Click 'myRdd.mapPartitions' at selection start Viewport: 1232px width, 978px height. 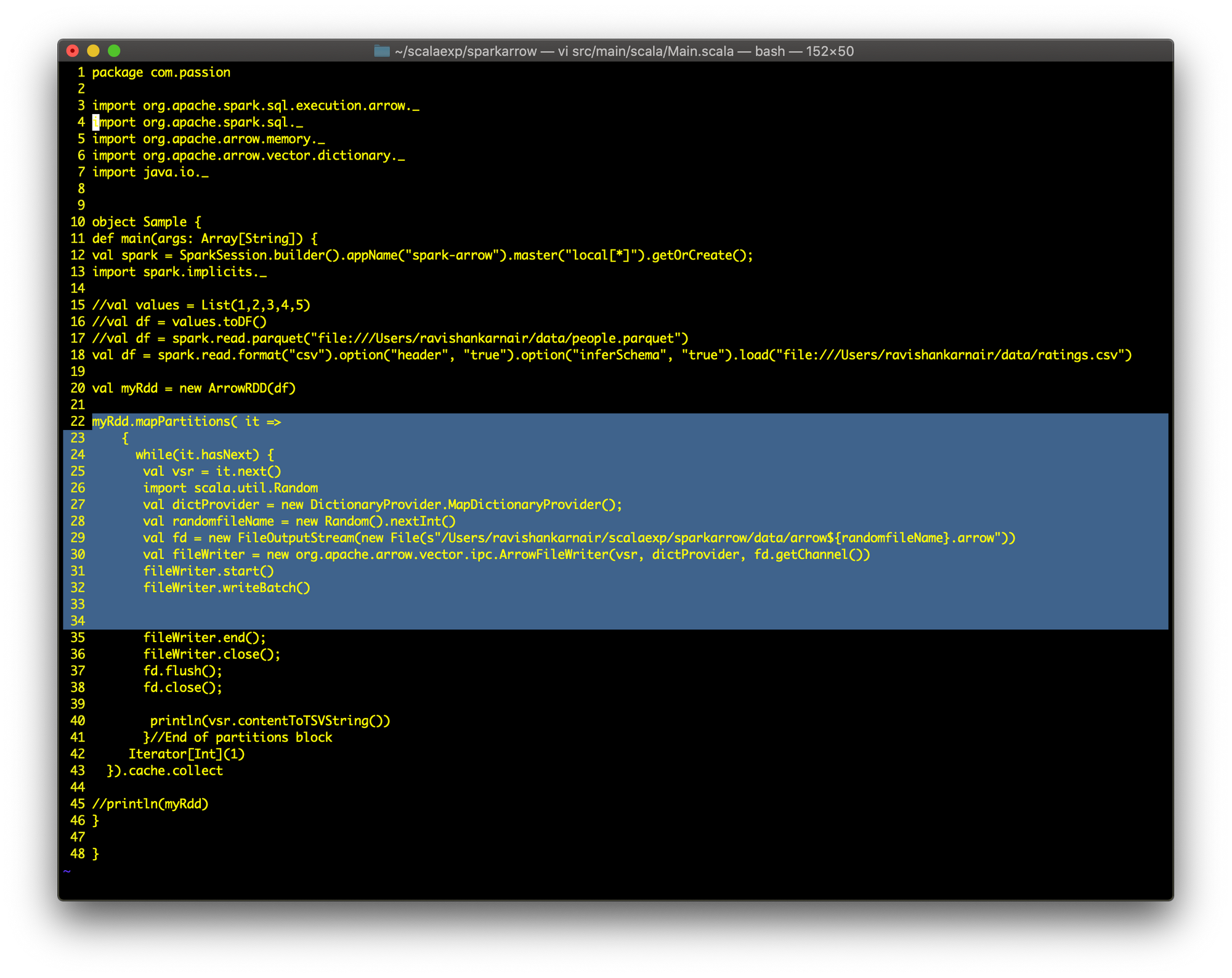coord(160,422)
